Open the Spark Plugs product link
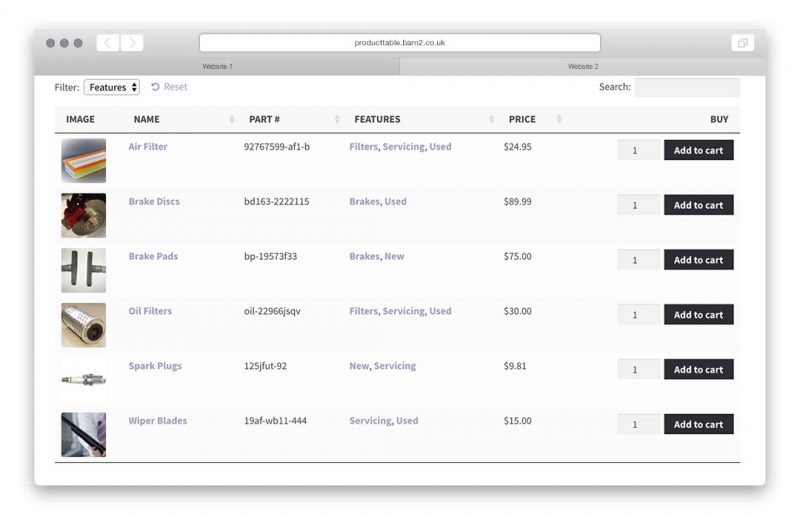 (155, 366)
